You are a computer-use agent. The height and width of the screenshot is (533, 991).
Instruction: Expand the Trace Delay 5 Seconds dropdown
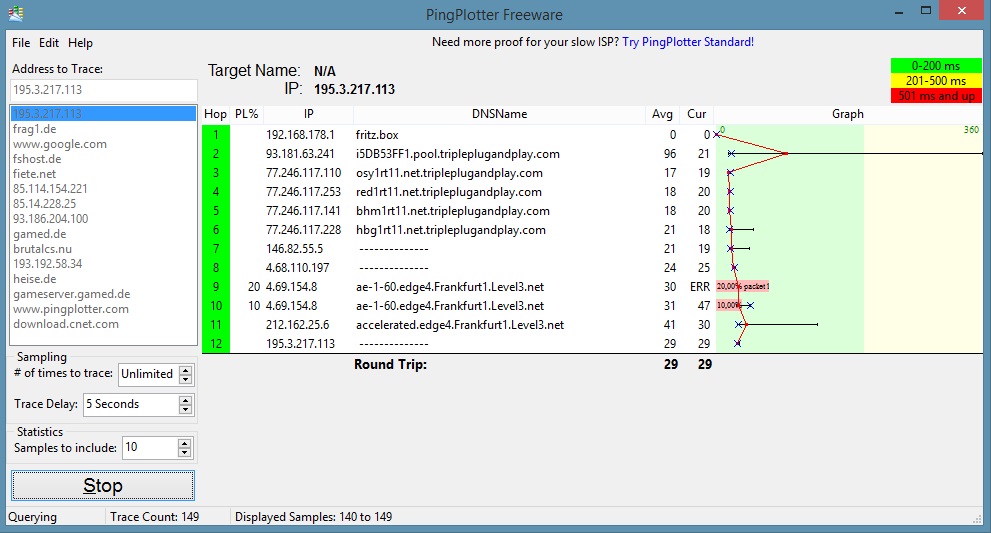[x=185, y=404]
